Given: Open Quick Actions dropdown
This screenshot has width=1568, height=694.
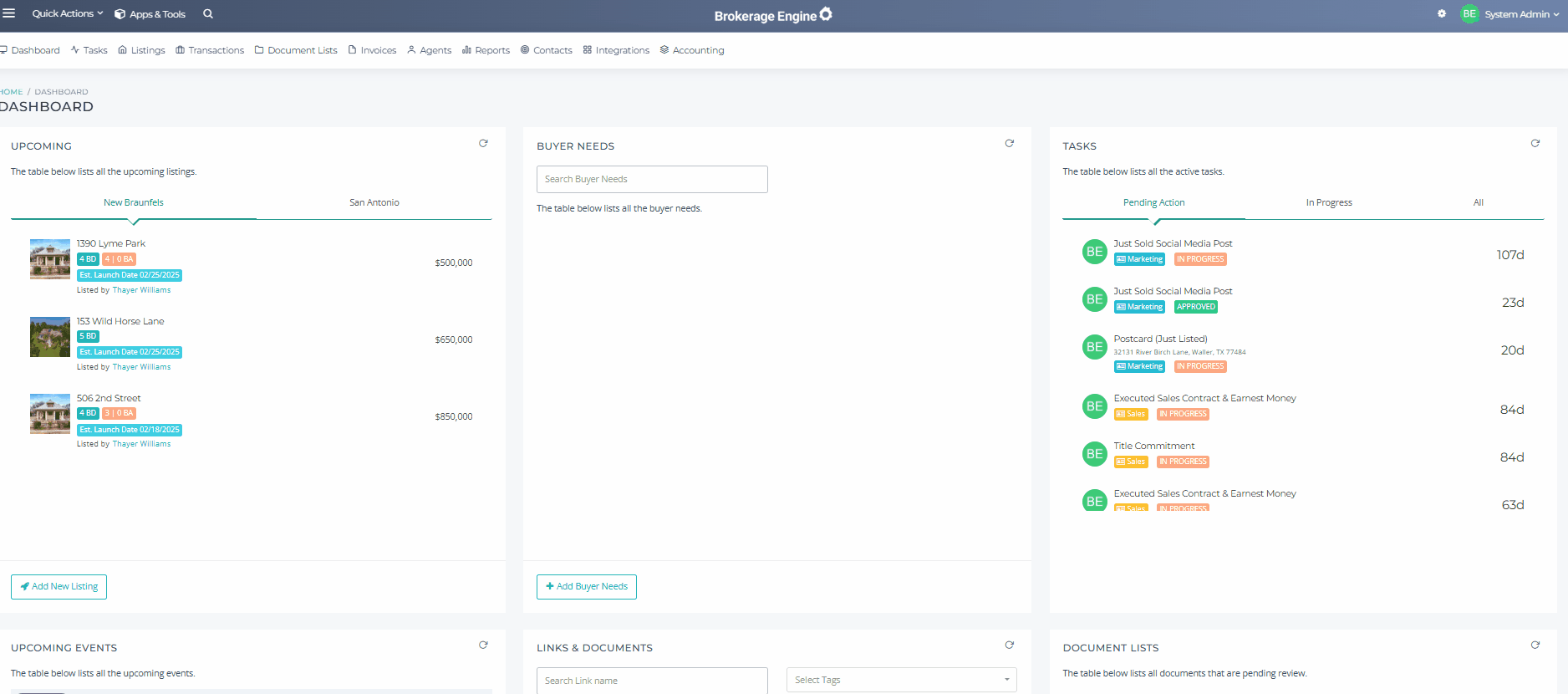Looking at the screenshot, I should pos(68,13).
